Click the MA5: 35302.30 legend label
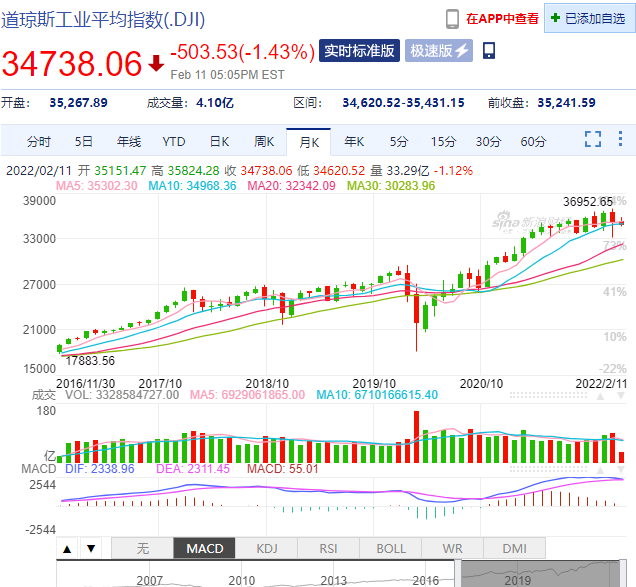This screenshot has width=636, height=587. click(97, 186)
